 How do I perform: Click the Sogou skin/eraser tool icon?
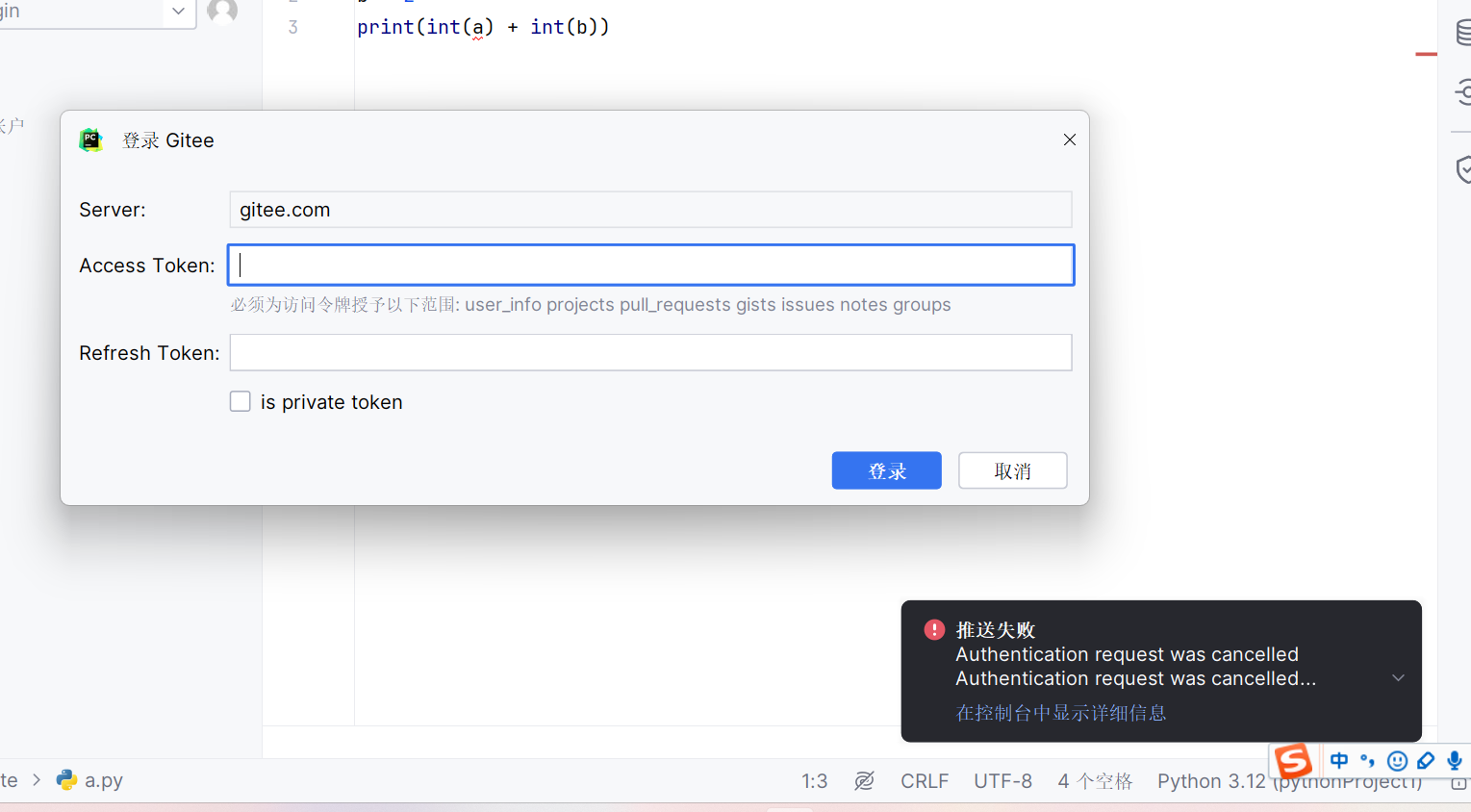[x=1426, y=761]
